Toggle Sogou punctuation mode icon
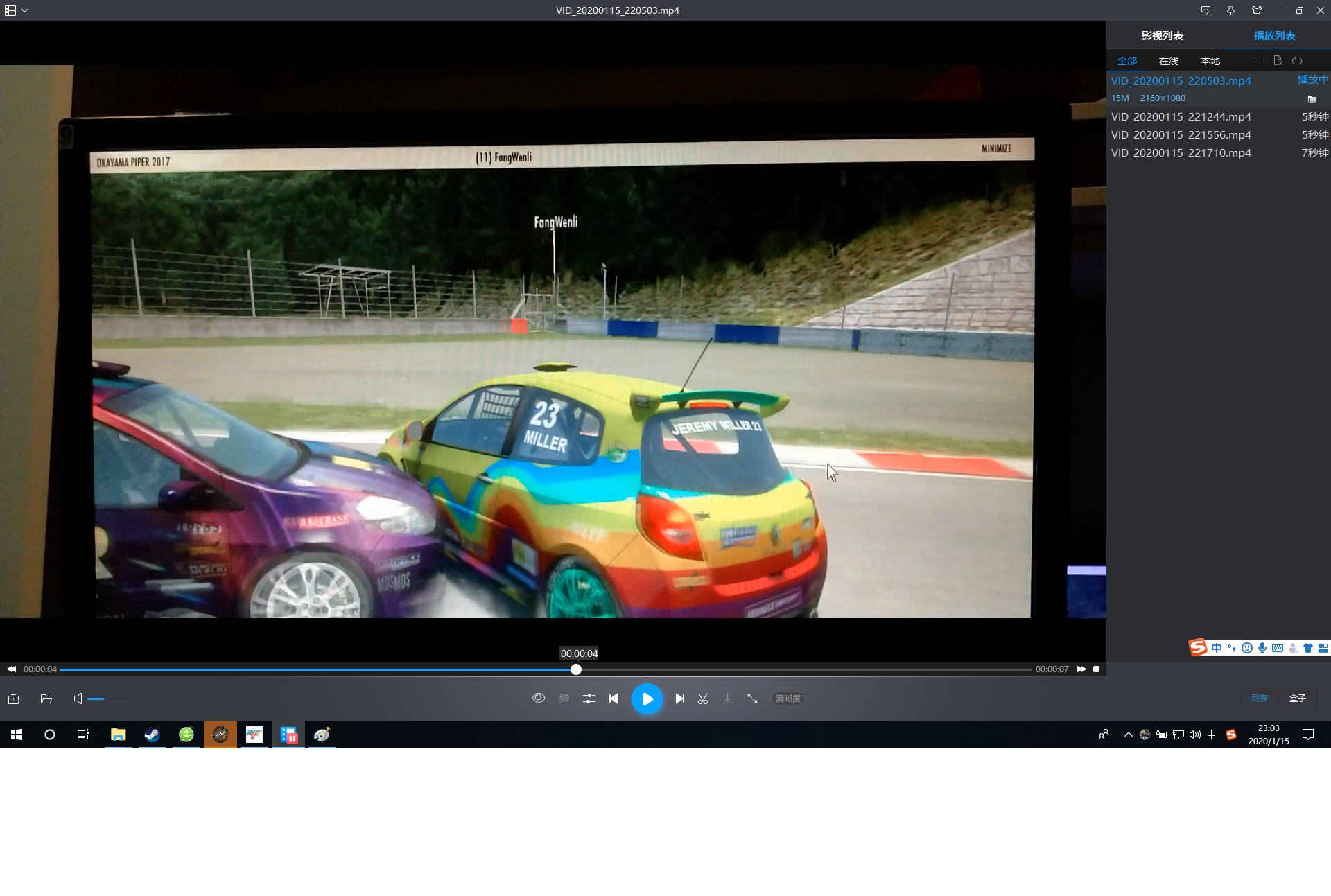The height and width of the screenshot is (896, 1331). [1231, 648]
